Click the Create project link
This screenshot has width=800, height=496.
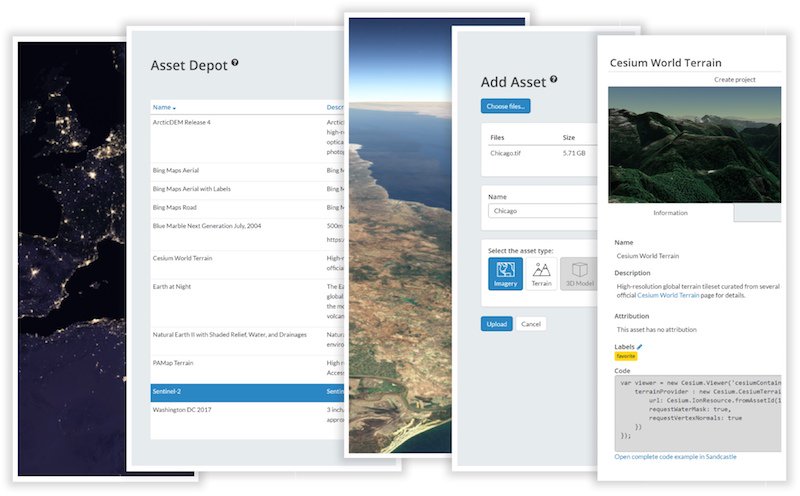coord(734,80)
